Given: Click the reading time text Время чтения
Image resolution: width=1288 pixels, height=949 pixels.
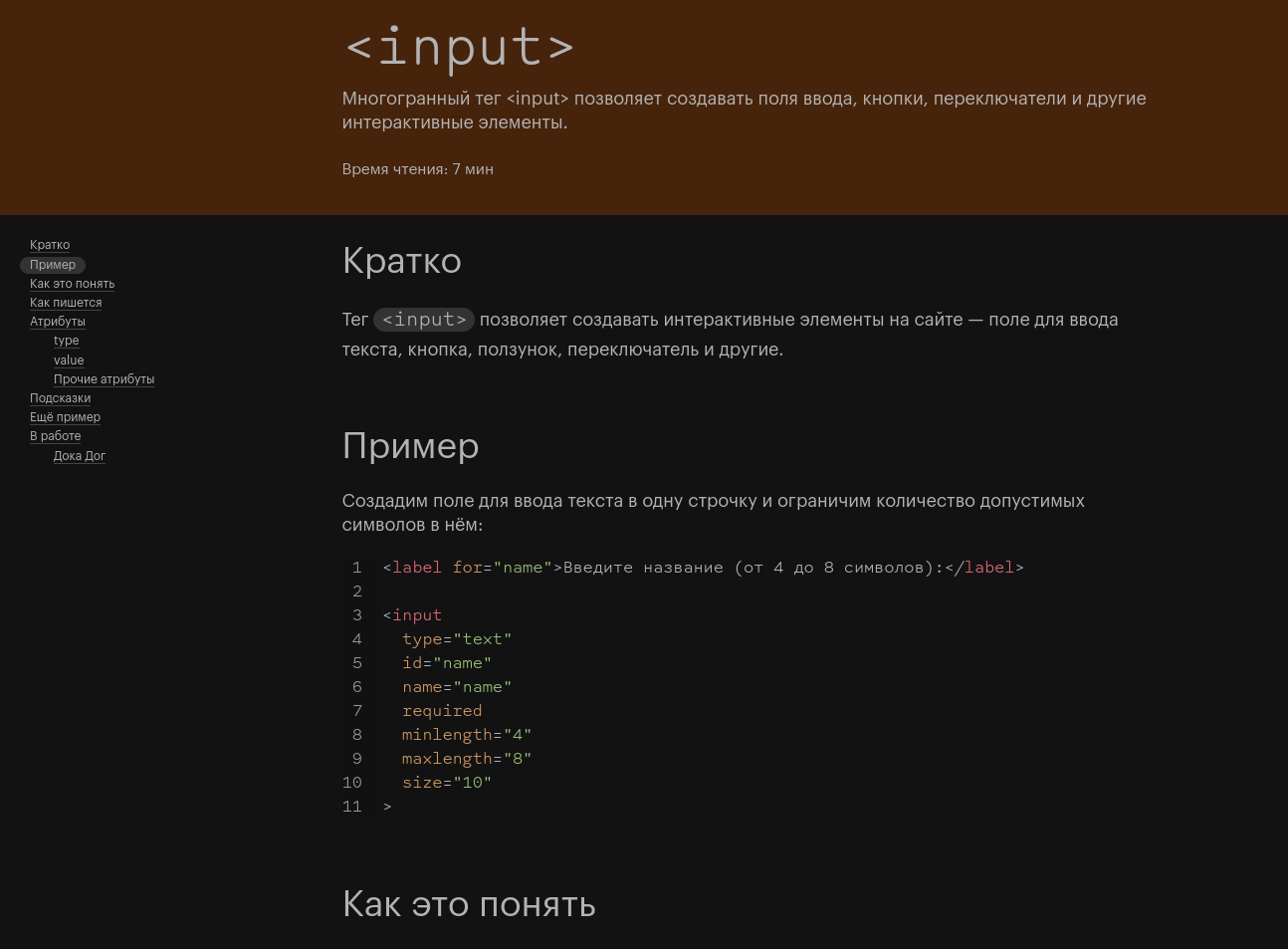Looking at the screenshot, I should click(417, 169).
